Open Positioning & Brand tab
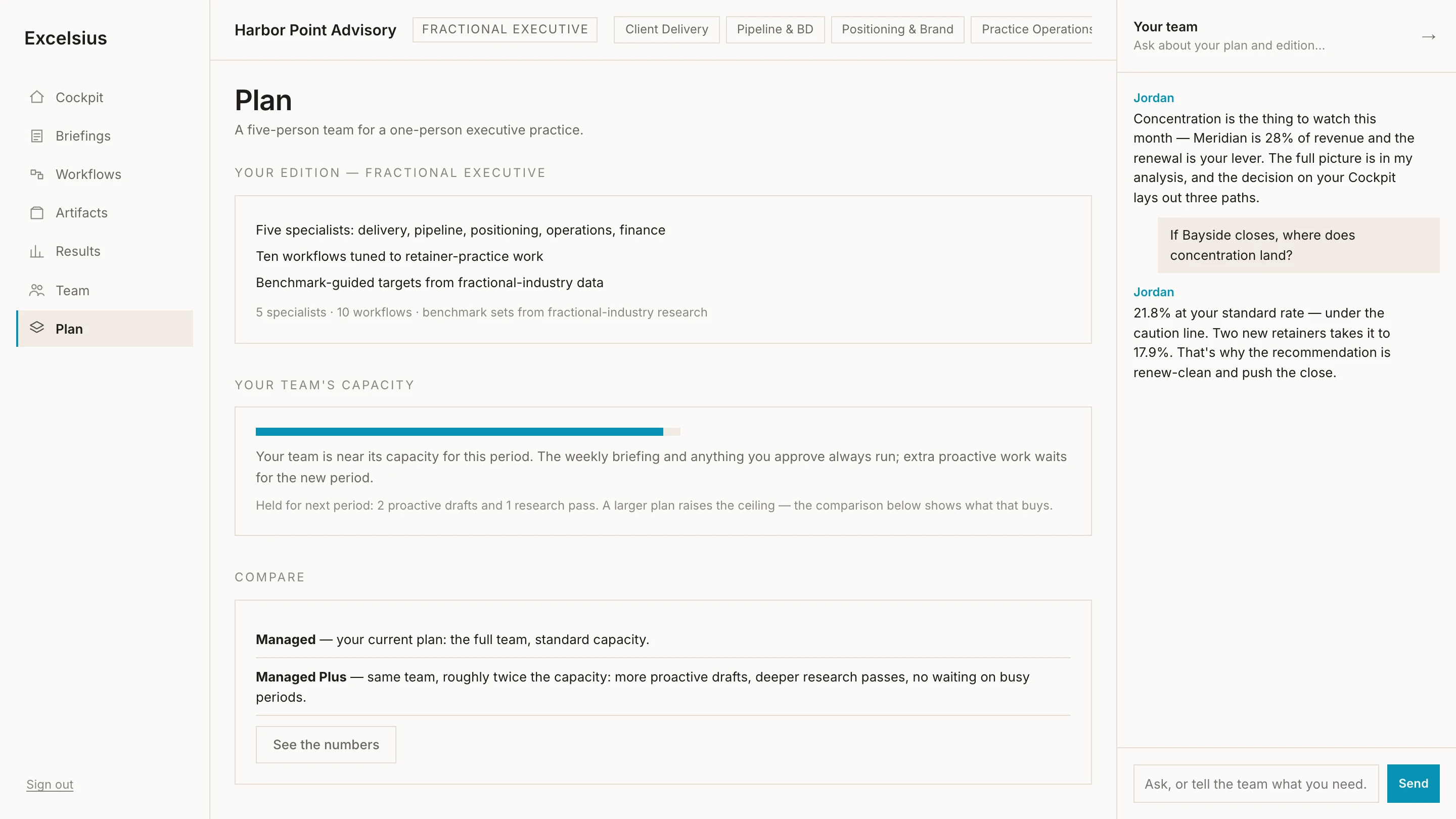 click(x=897, y=29)
